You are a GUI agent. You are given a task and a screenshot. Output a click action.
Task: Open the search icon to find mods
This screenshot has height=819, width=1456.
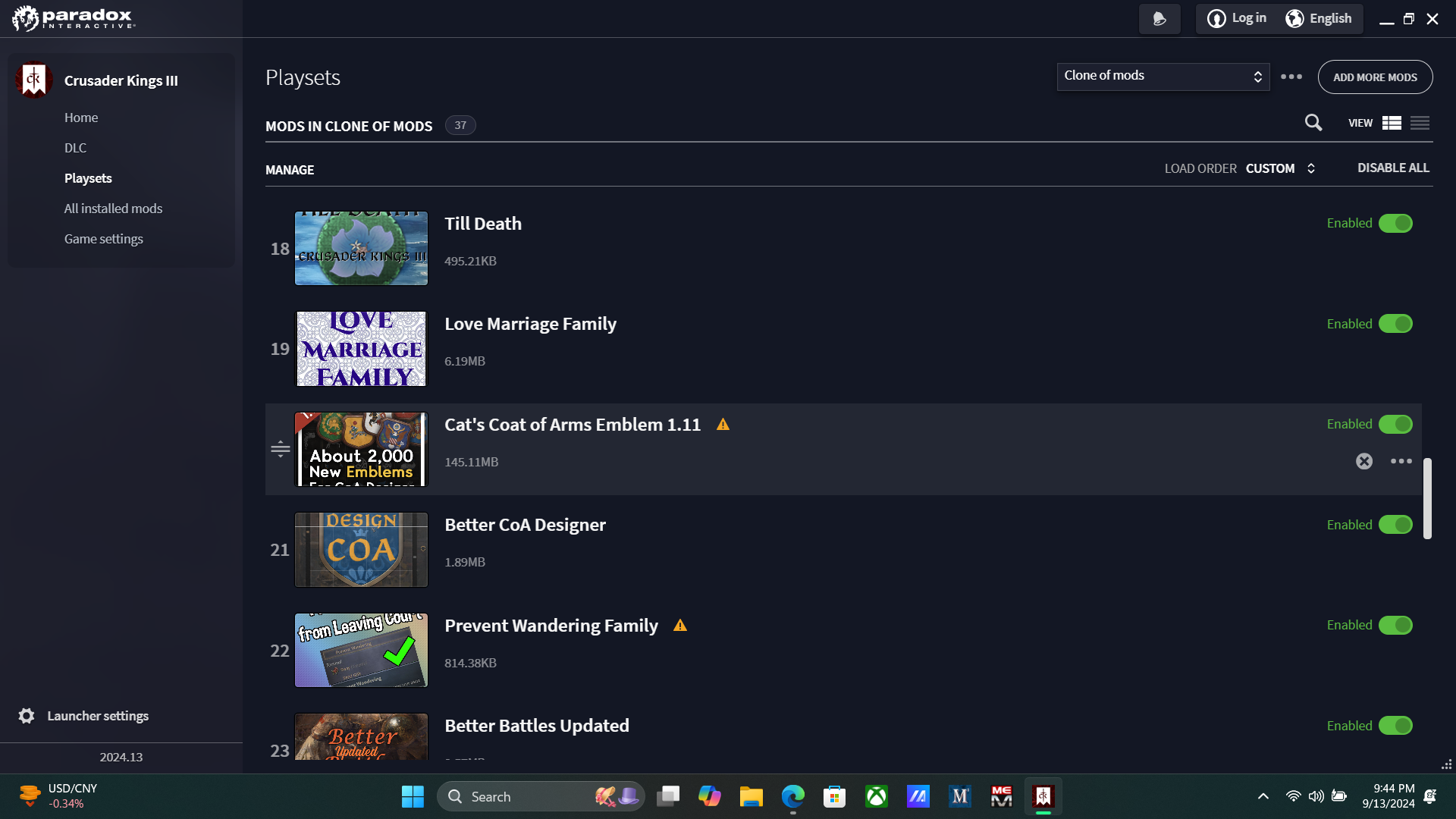click(1313, 122)
